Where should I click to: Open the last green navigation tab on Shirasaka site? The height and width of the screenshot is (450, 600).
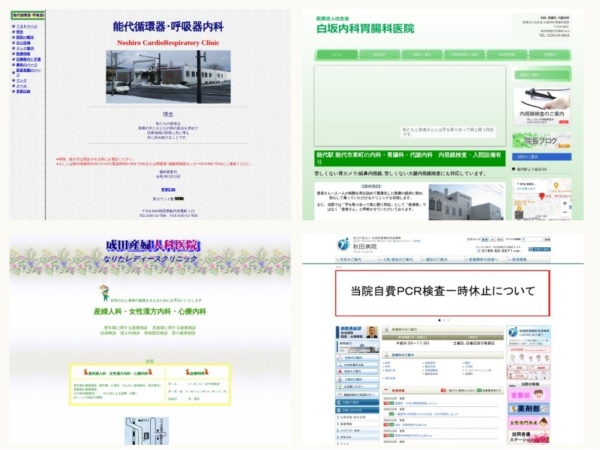(x=549, y=55)
